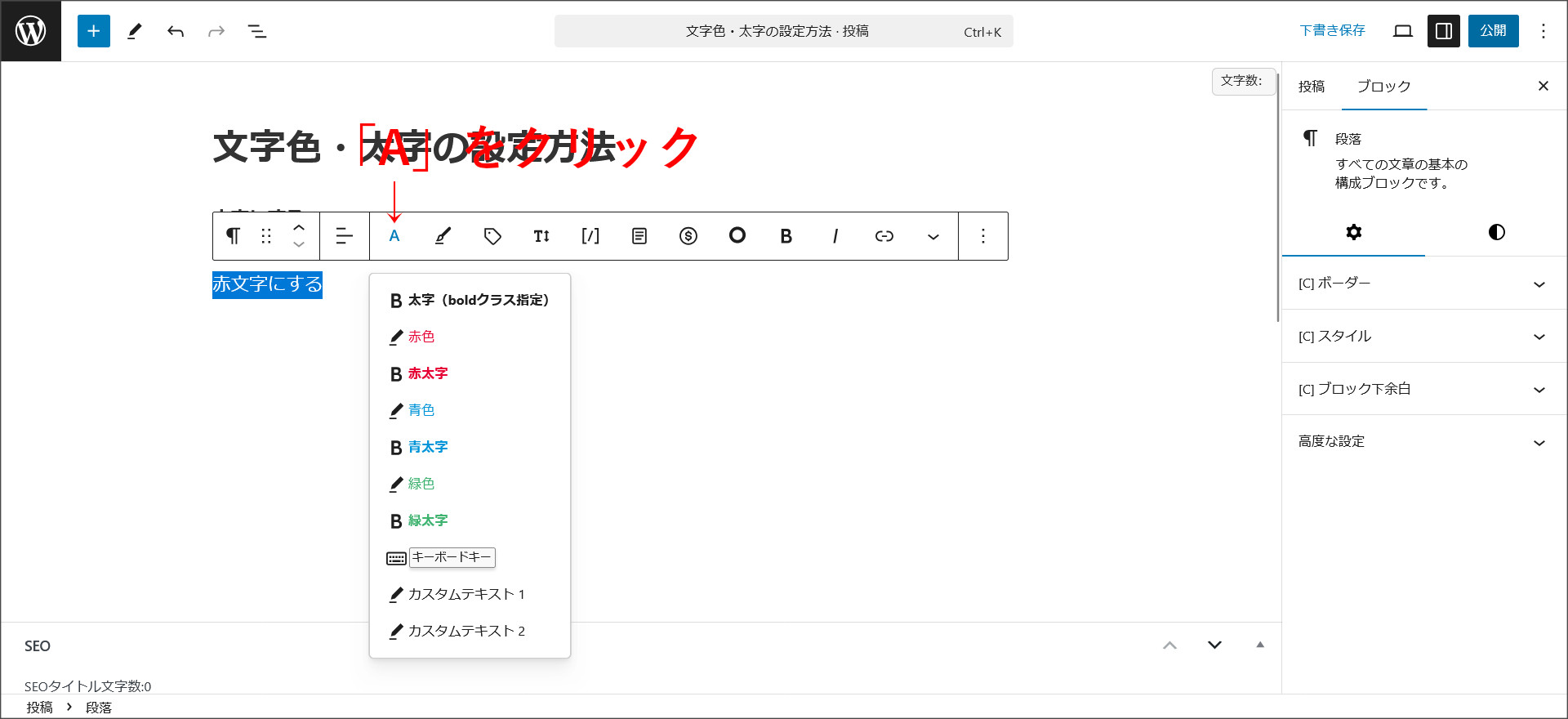This screenshot has width=1568, height=719.
Task: Collapse the SEO panel triangle toggle
Action: click(x=1260, y=645)
